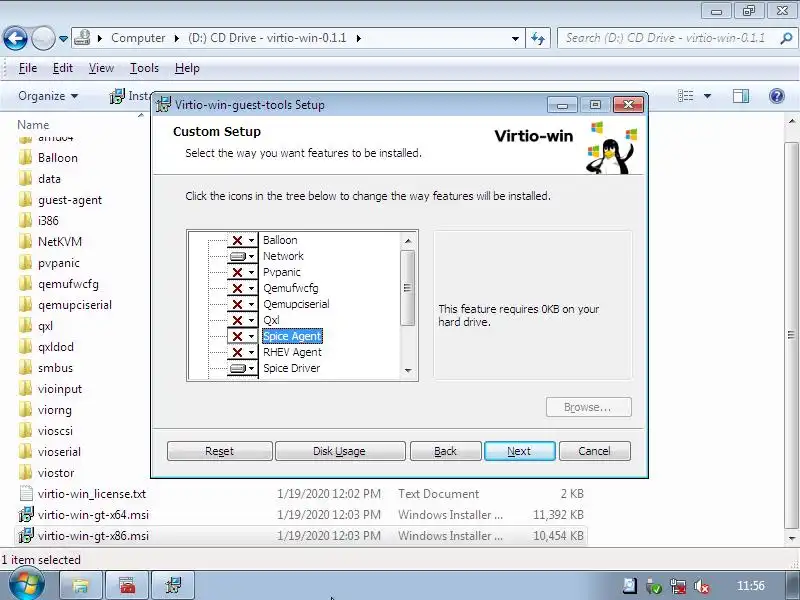Open the File menu in Explorer
The height and width of the screenshot is (600, 800).
(x=28, y=68)
